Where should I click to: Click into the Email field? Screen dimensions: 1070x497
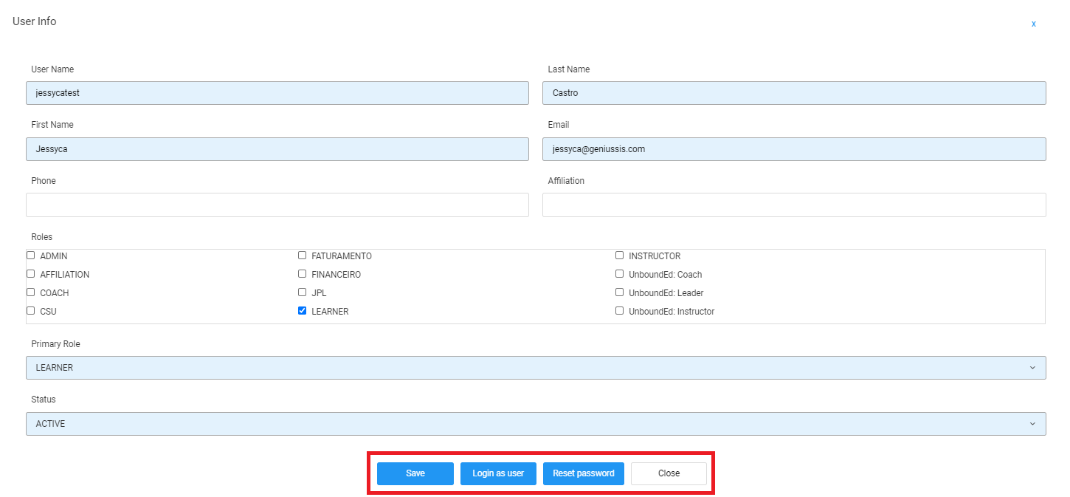pos(794,149)
